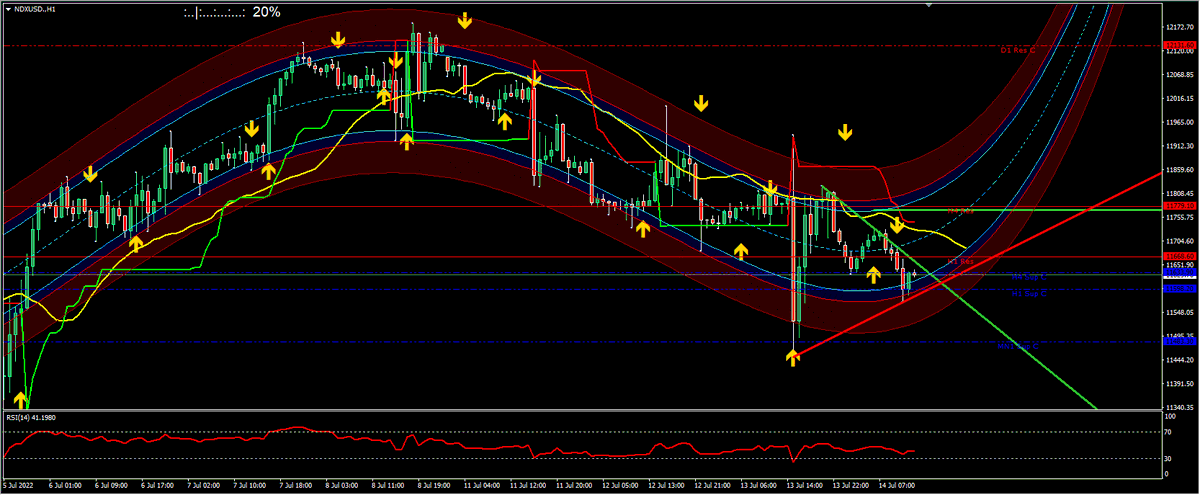
Task: Click the red 11668.65 price tag
Action: (1180, 257)
